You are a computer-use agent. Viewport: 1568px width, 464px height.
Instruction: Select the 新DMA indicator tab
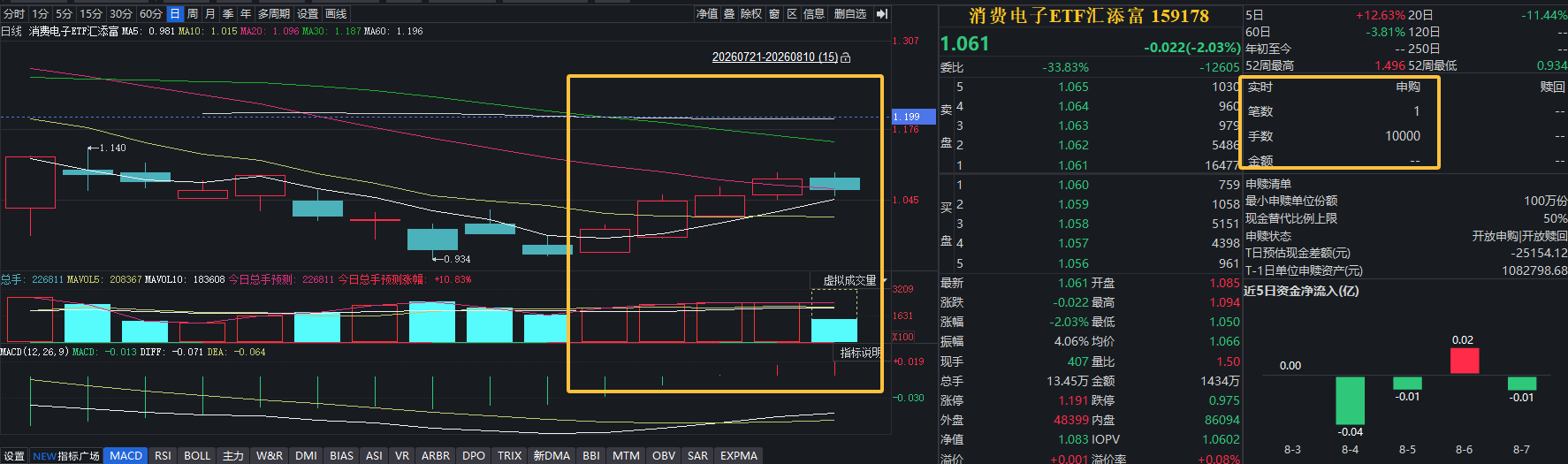coord(552,456)
